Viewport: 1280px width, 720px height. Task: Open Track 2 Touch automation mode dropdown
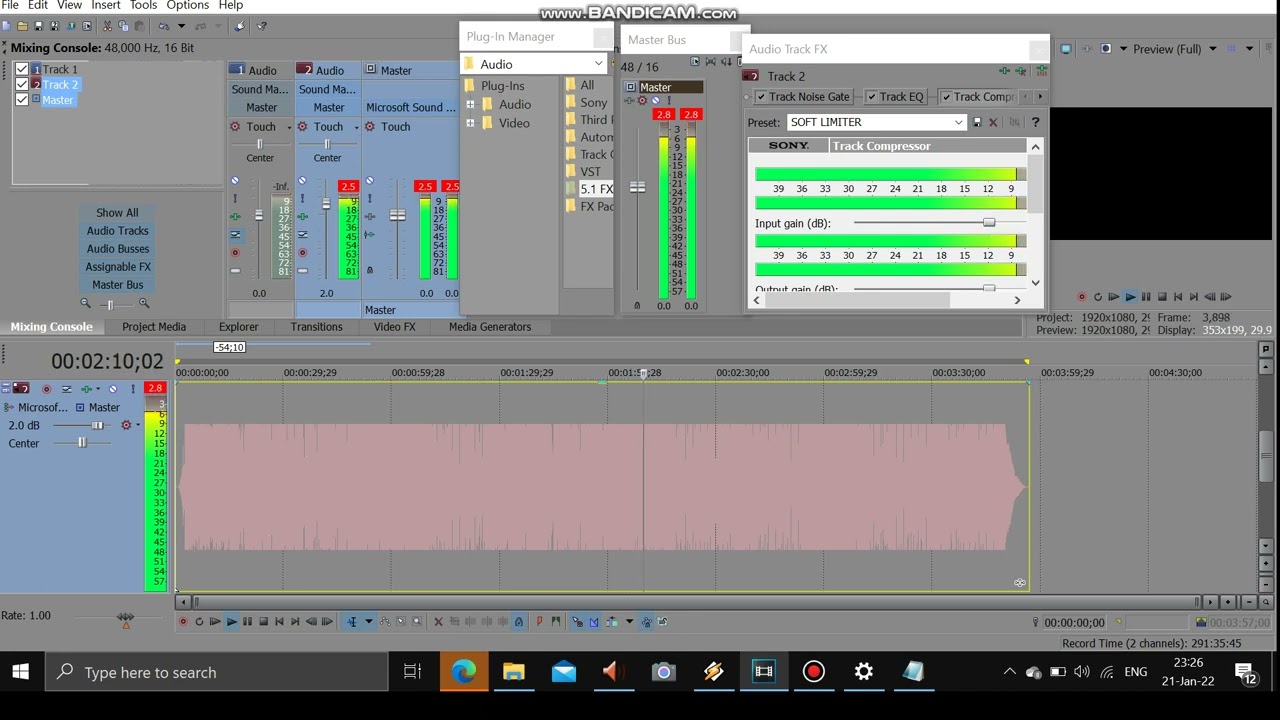click(x=356, y=127)
